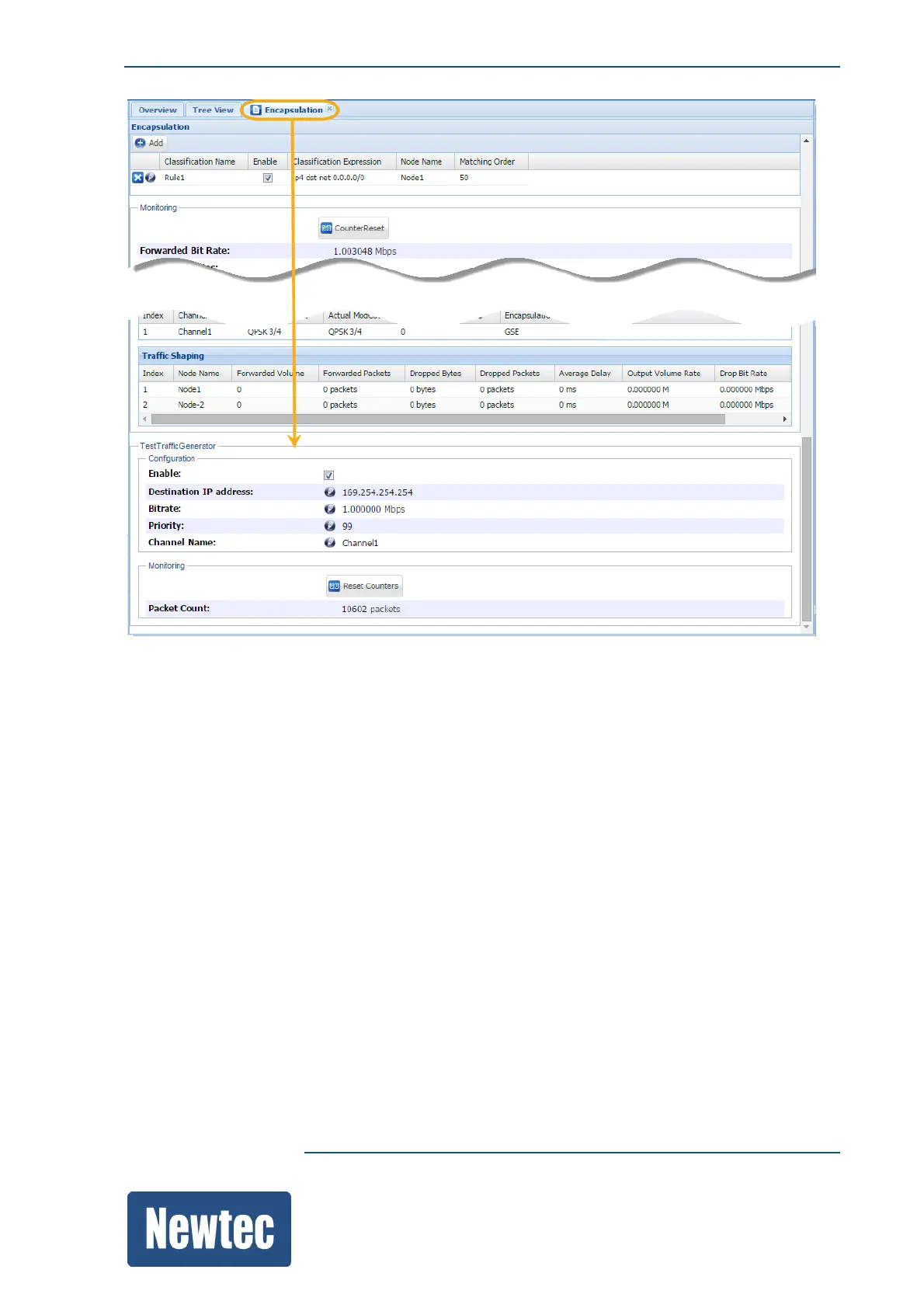Click the 10602 packets count value
This screenshot has height=1308, width=924.
[x=371, y=609]
